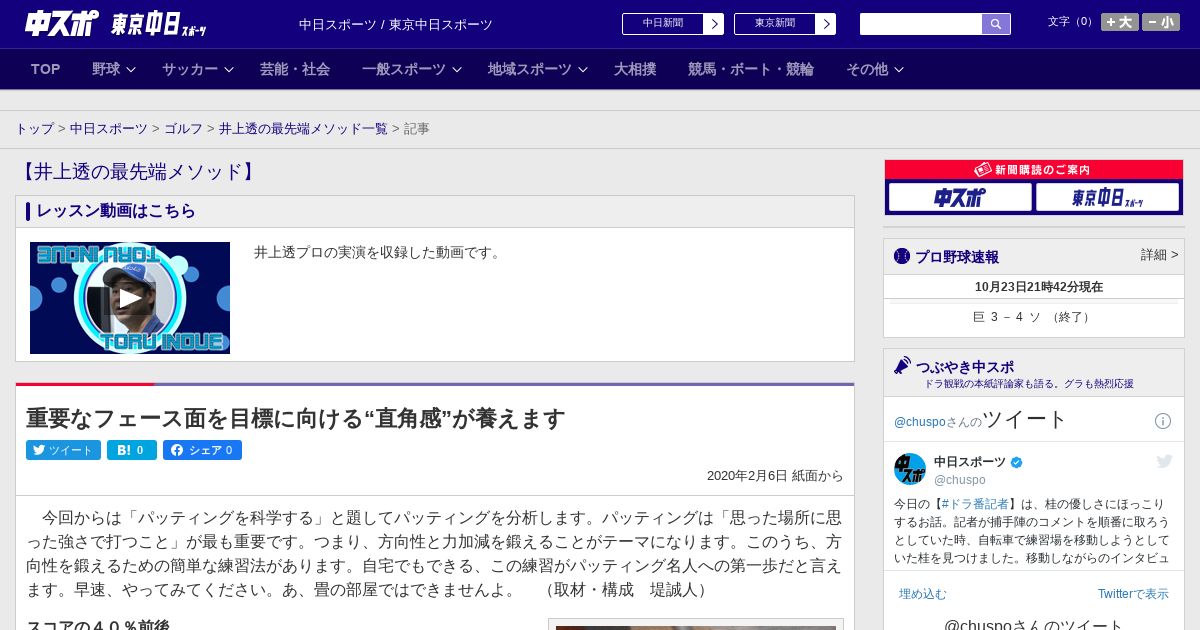Click the 中スポ subscription banner button
The image size is (1200, 630).
pos(960,197)
